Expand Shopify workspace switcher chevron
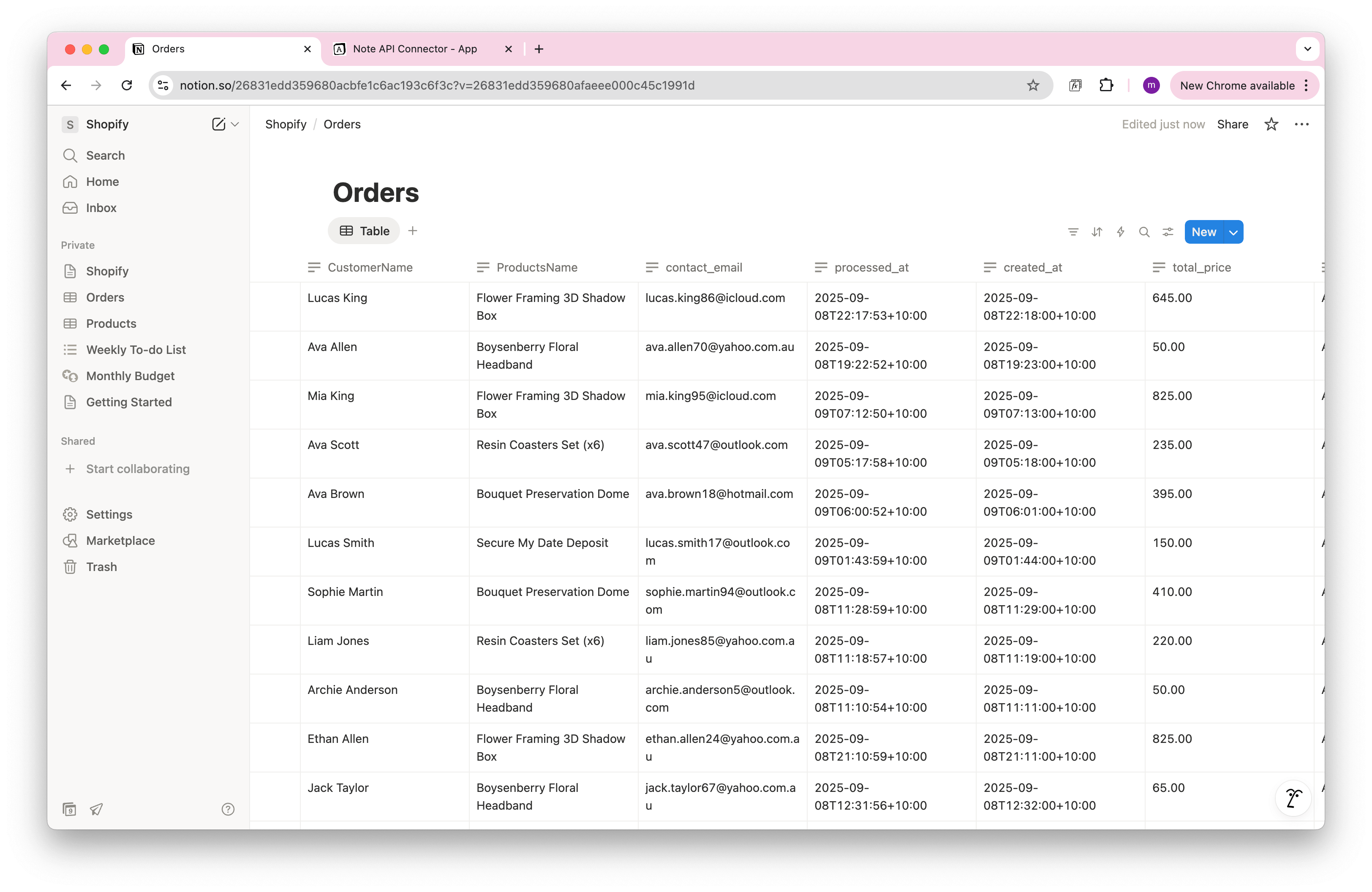Viewport: 1372px width, 892px height. (235, 125)
